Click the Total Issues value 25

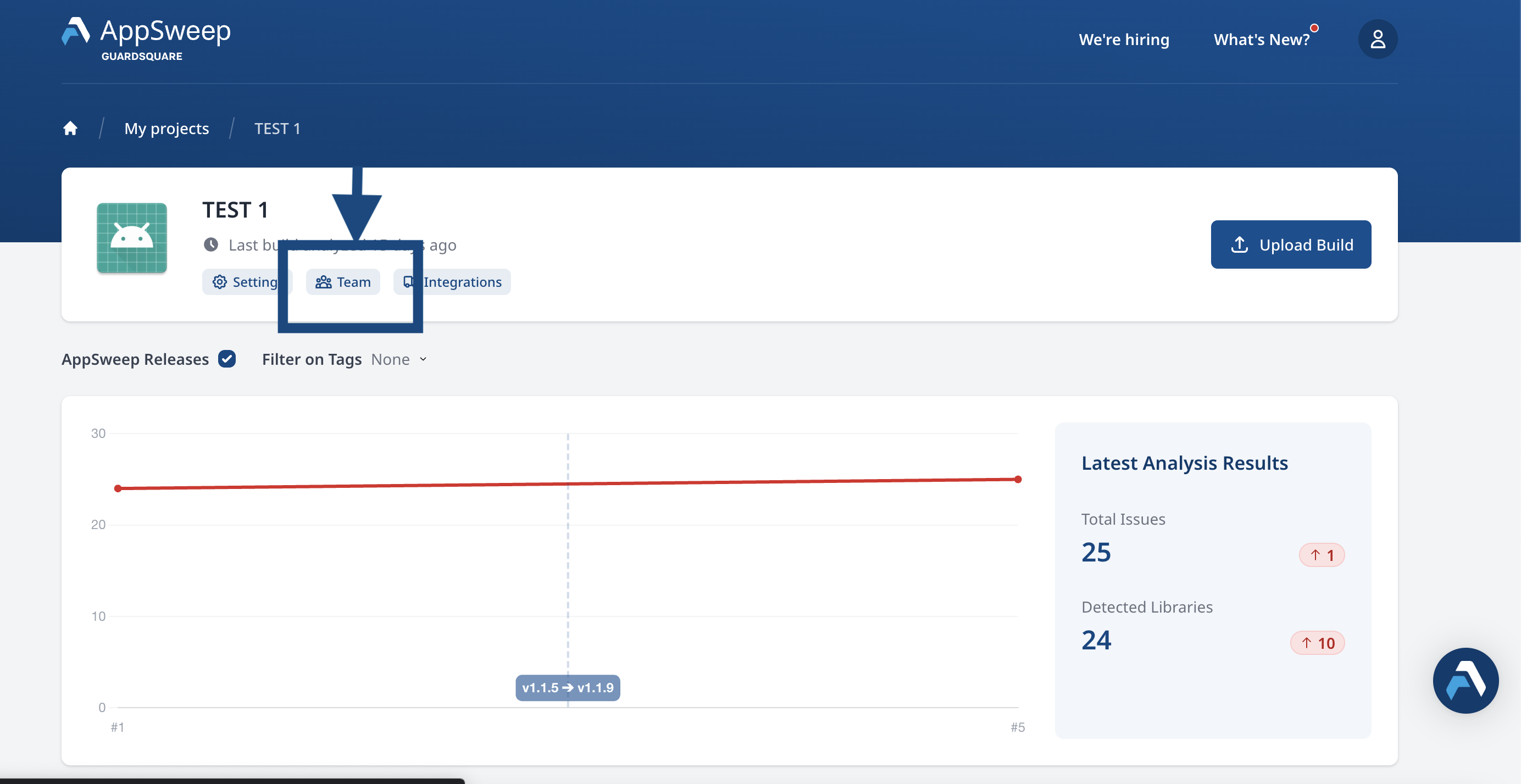(1096, 553)
